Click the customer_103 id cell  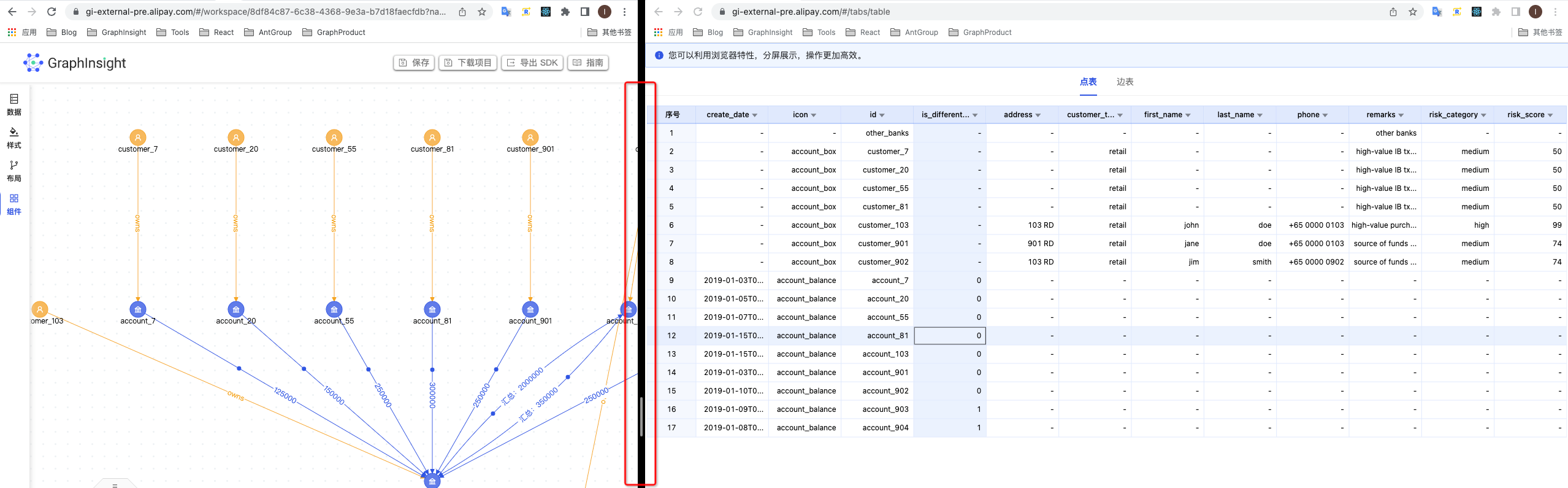coord(878,225)
